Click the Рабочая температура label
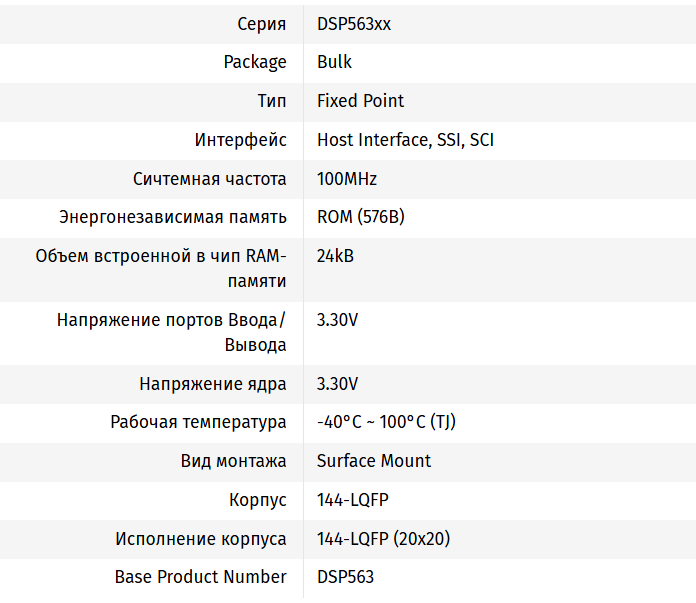This screenshot has height=603, width=696. (x=198, y=422)
